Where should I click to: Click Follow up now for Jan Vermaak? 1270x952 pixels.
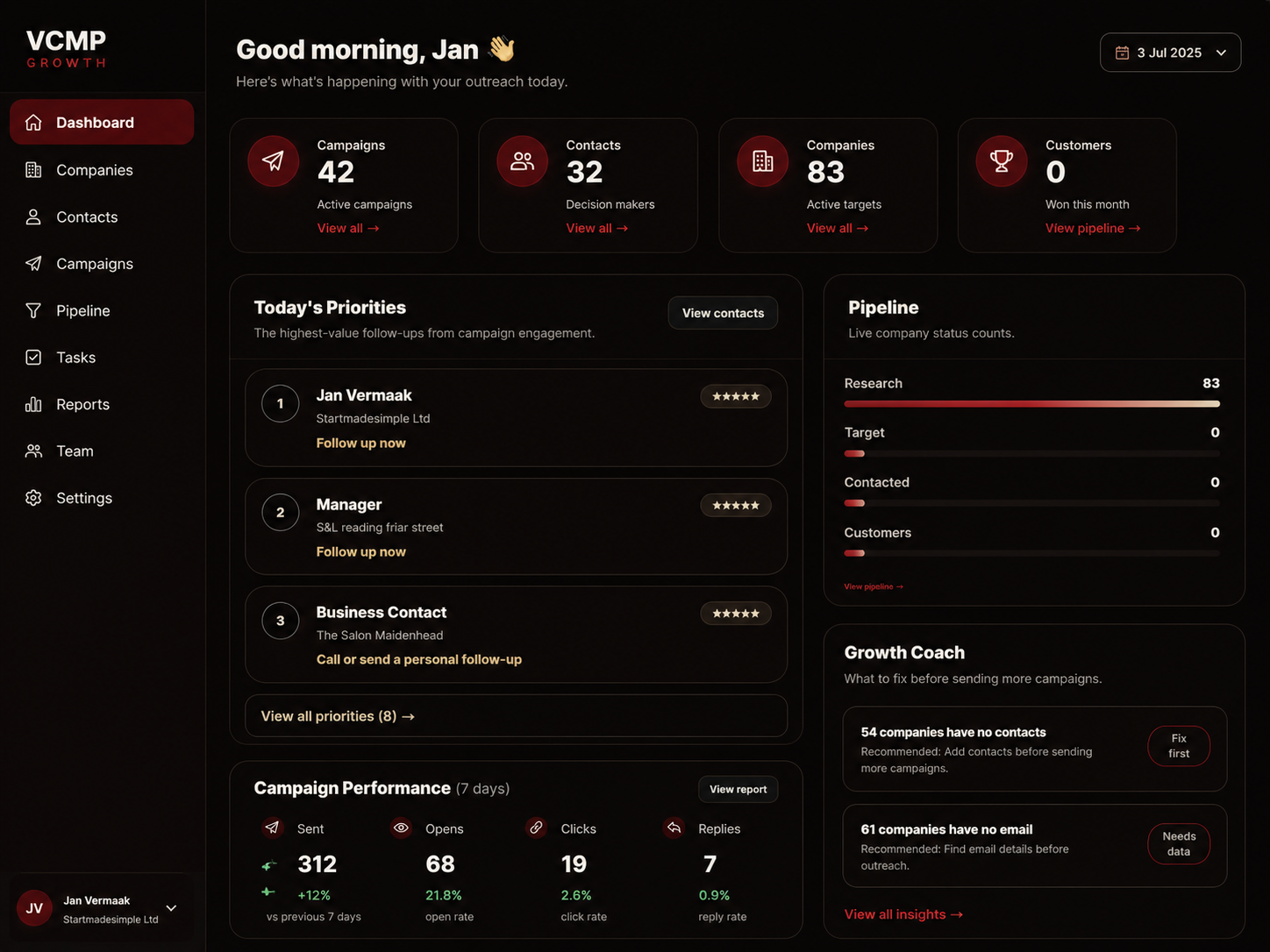point(360,443)
